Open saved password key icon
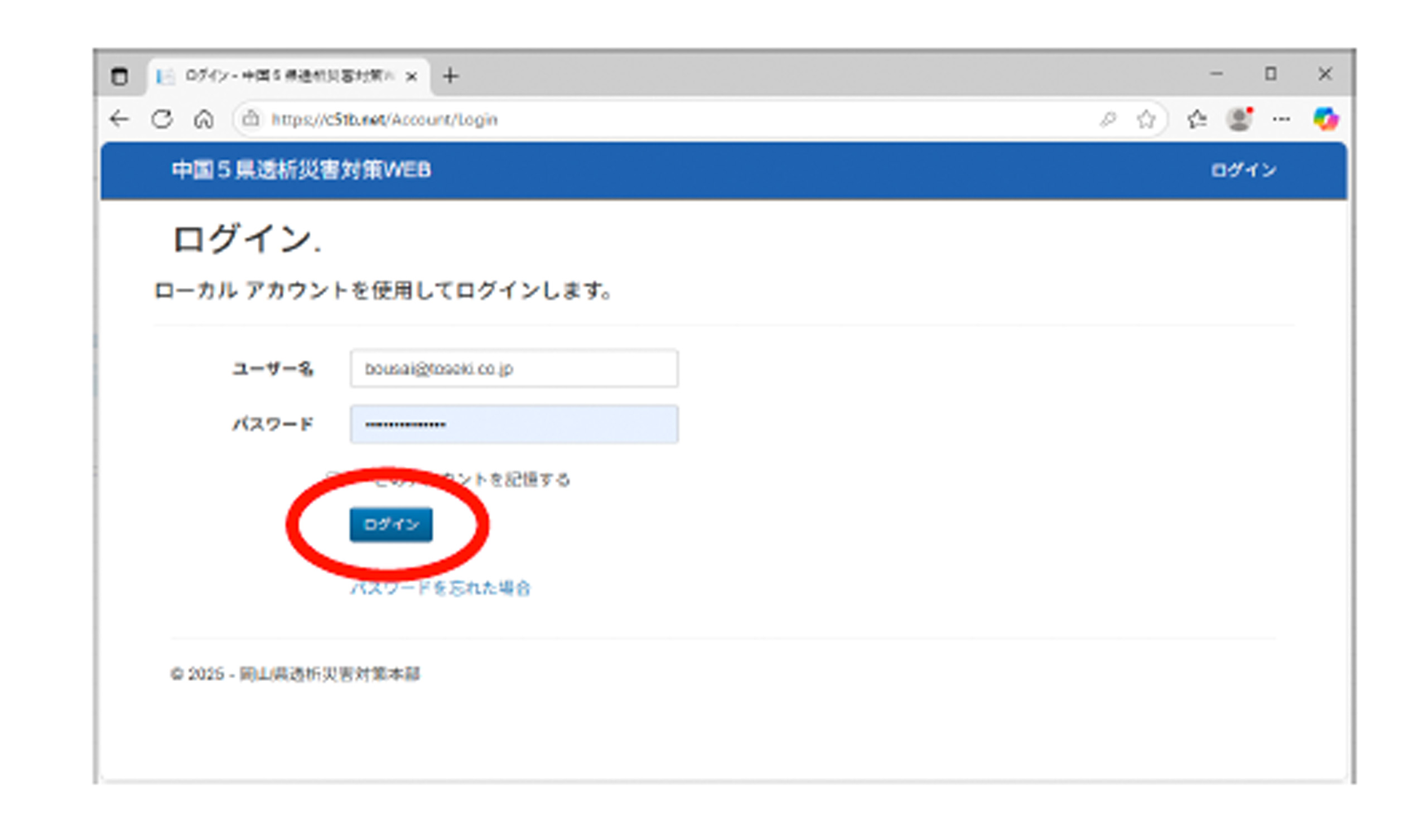This screenshot has width=1428, height=840. 1107,119
